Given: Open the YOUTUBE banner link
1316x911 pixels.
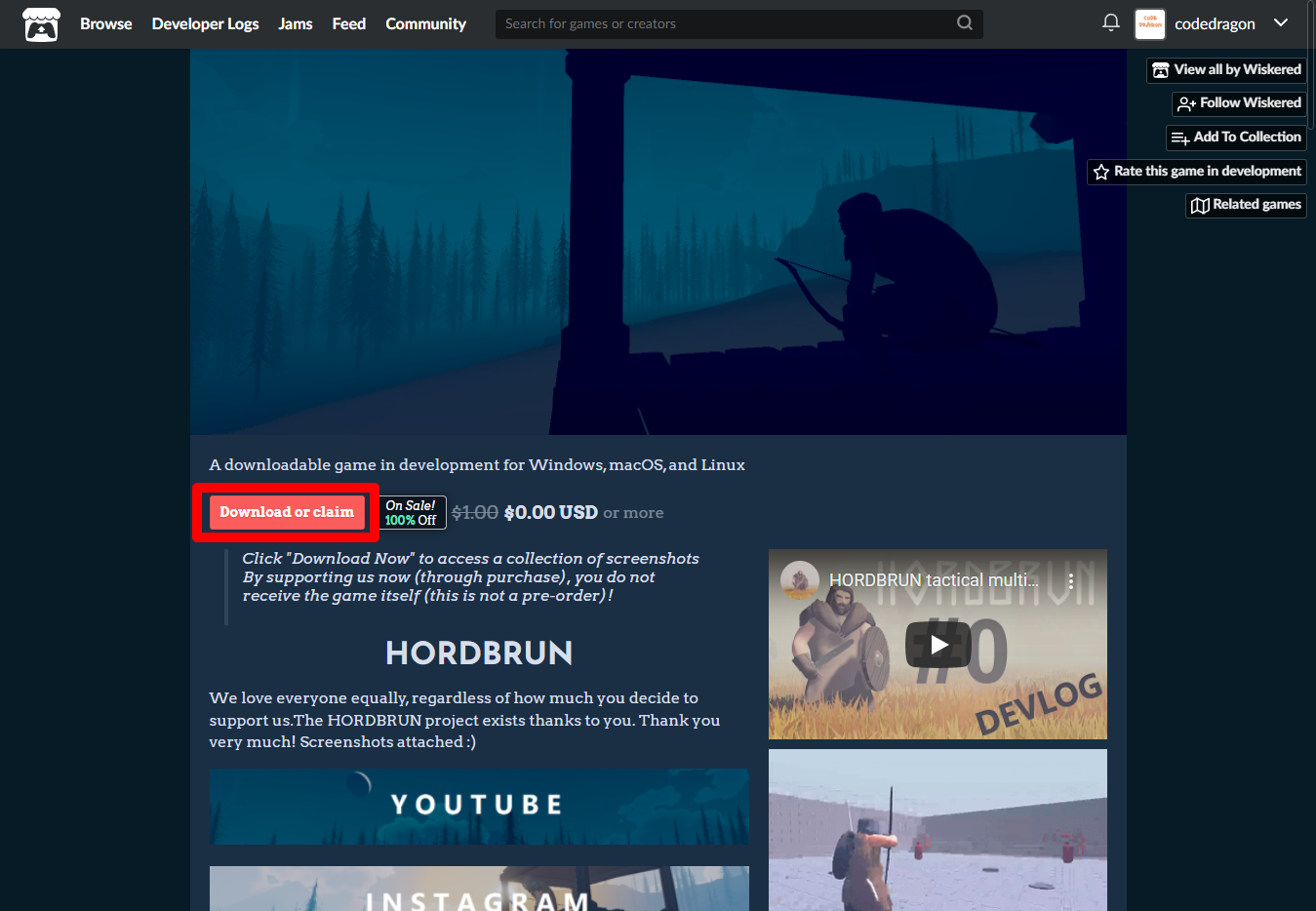Looking at the screenshot, I should point(479,807).
